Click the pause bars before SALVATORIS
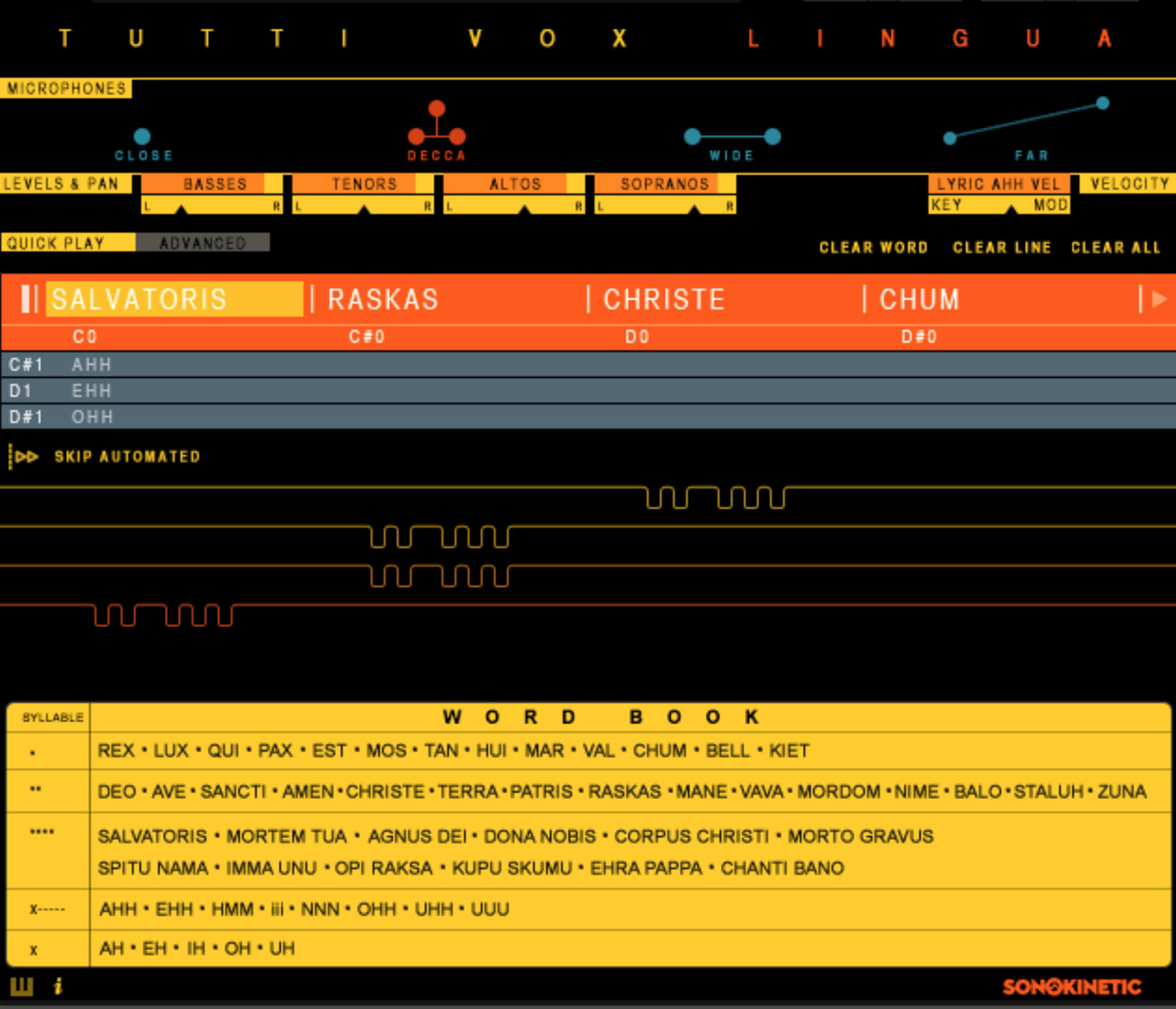Image resolution: width=1176 pixels, height=1009 pixels. 29,299
